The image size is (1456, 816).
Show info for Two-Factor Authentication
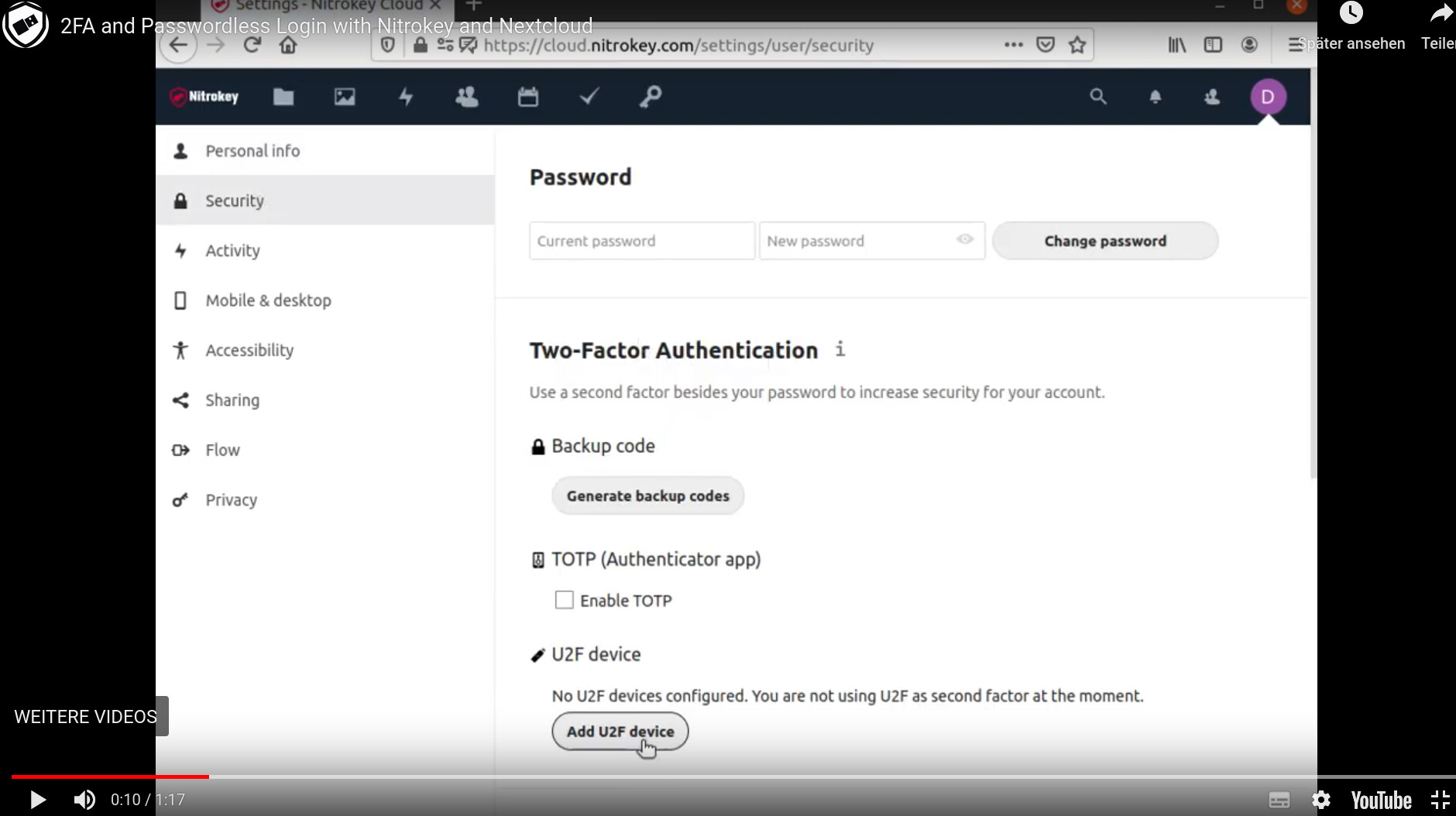tap(840, 349)
